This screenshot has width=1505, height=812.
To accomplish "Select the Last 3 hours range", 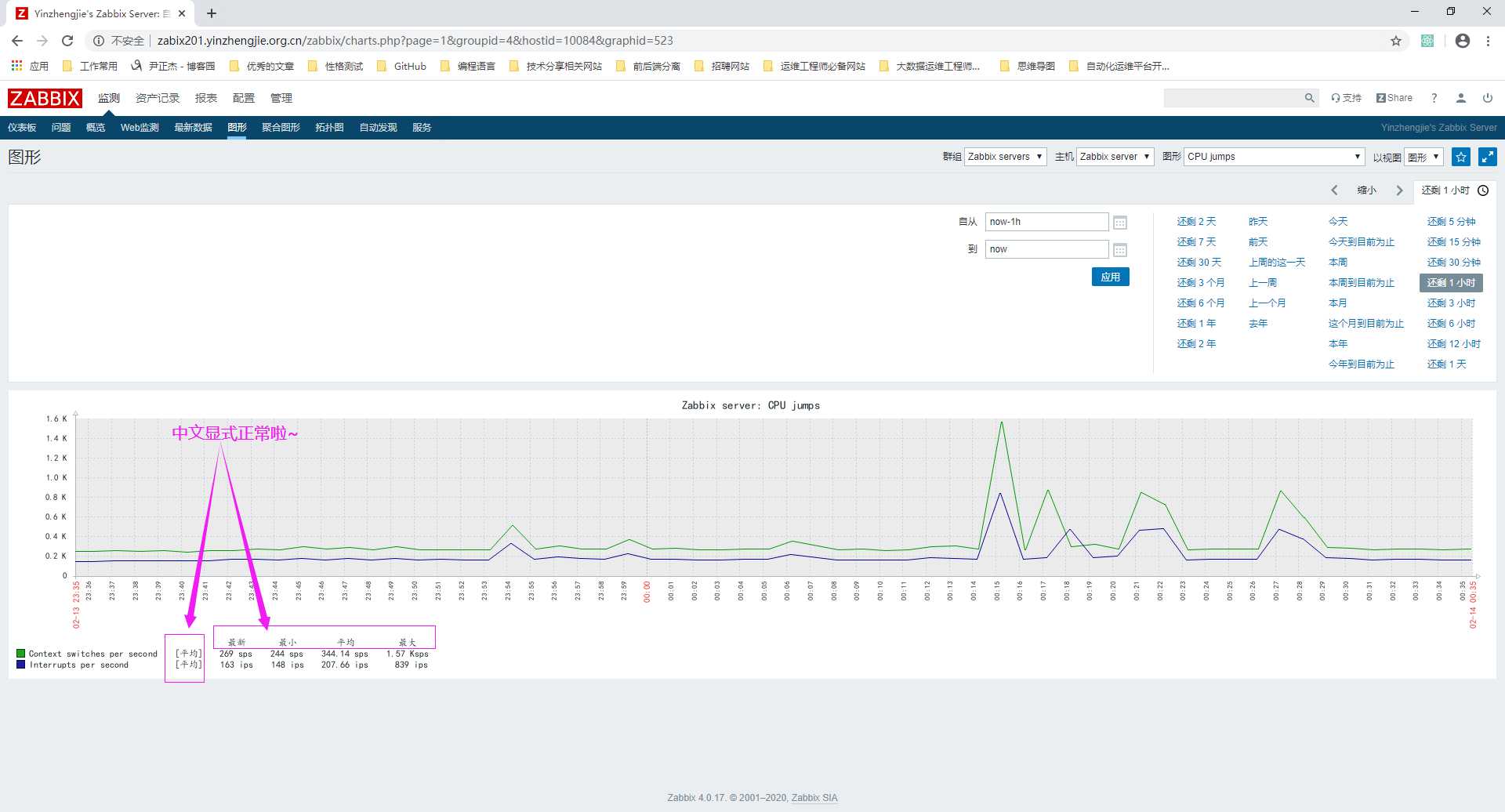I will pyautogui.click(x=1451, y=303).
